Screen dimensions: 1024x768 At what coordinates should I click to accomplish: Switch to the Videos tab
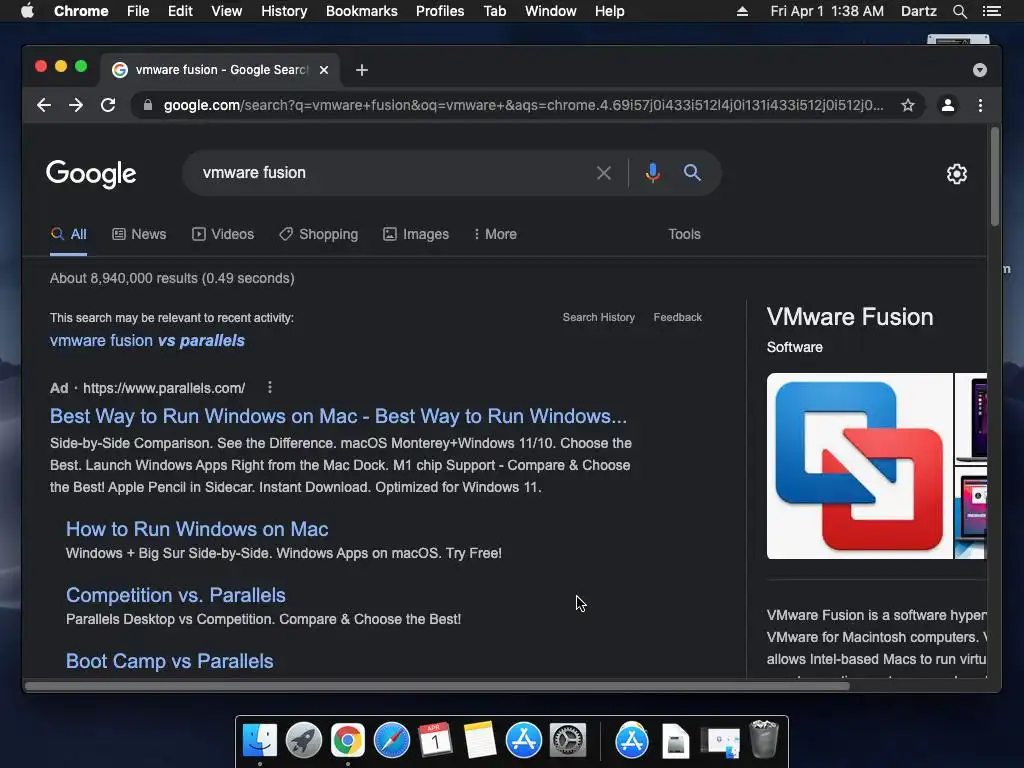(x=223, y=234)
